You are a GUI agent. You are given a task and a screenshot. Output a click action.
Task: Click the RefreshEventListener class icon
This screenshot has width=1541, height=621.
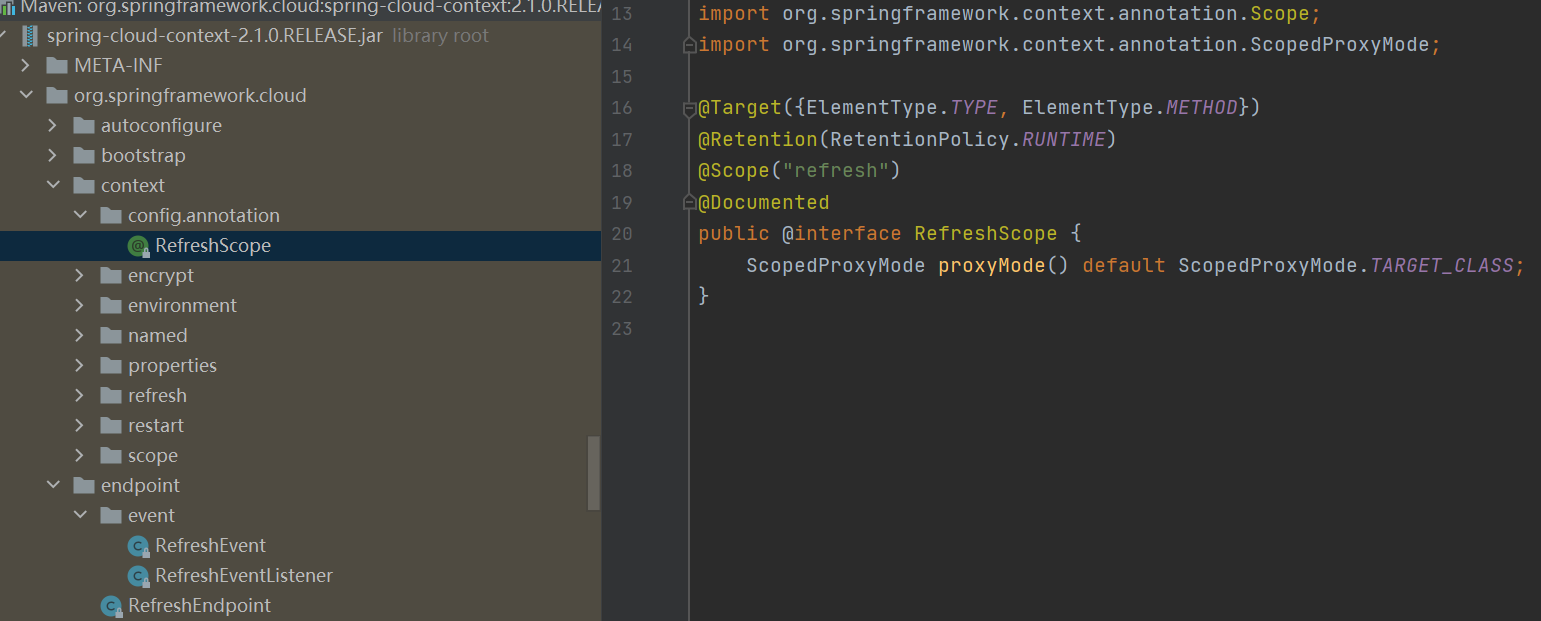139,576
